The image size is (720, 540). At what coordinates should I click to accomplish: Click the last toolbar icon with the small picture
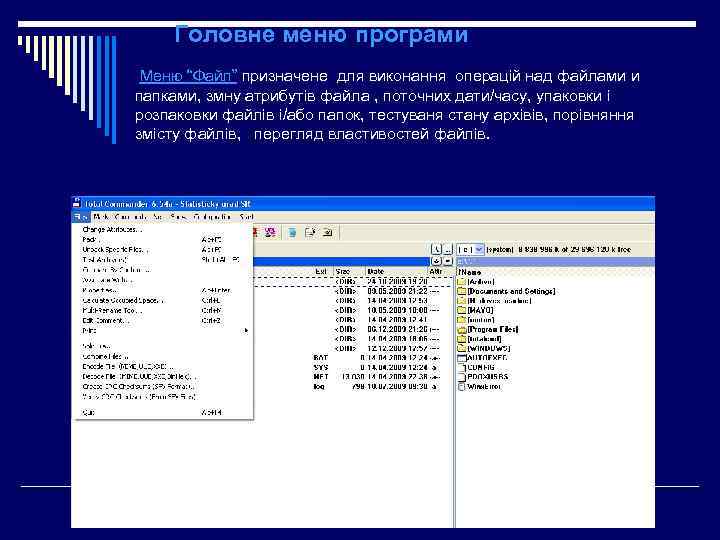[327, 232]
